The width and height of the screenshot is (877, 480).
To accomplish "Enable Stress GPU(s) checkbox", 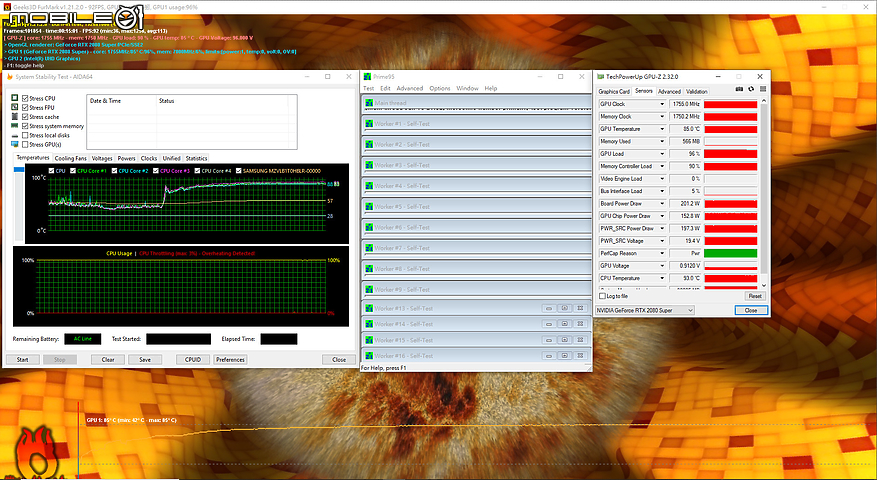I will click(25, 145).
